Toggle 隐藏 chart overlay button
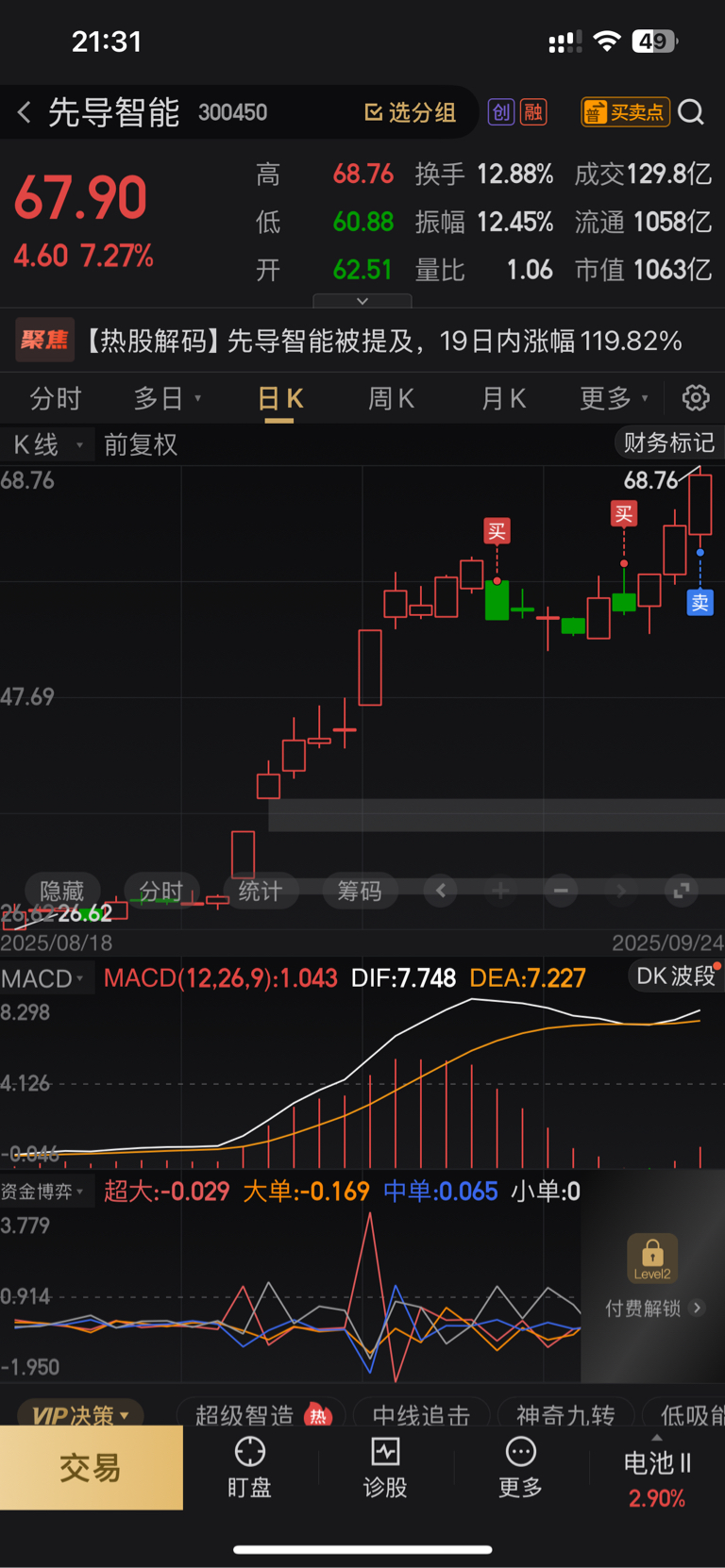Screen dimensions: 725x1568 click(x=61, y=891)
